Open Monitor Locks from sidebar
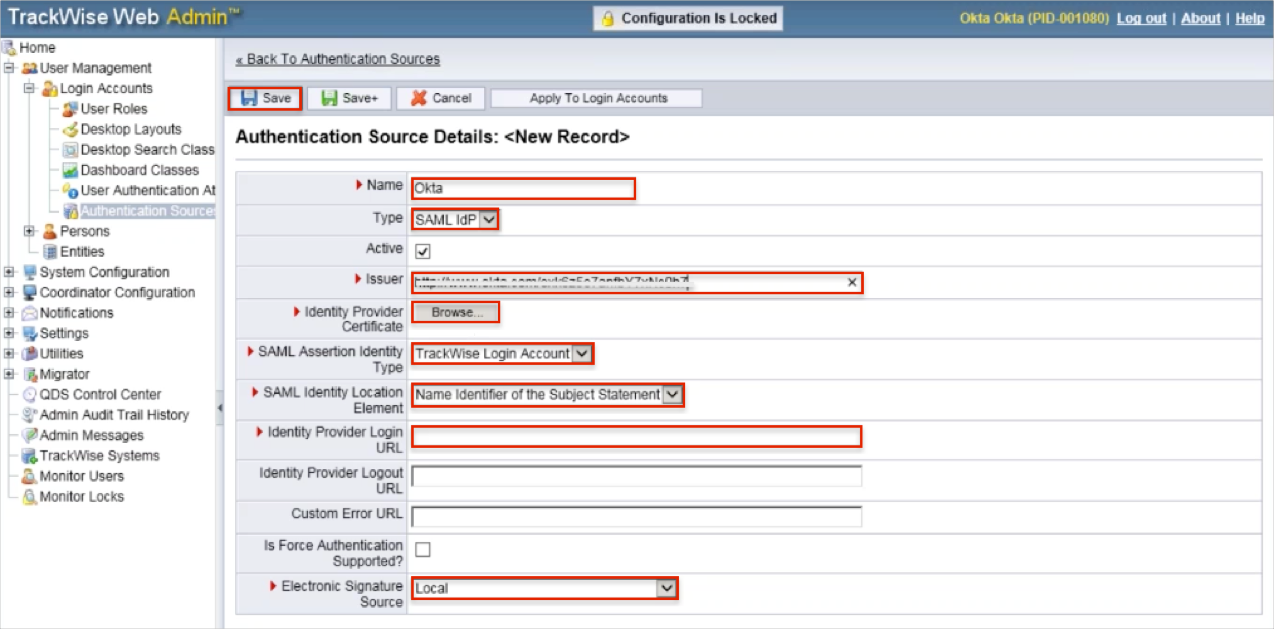 tap(81, 497)
